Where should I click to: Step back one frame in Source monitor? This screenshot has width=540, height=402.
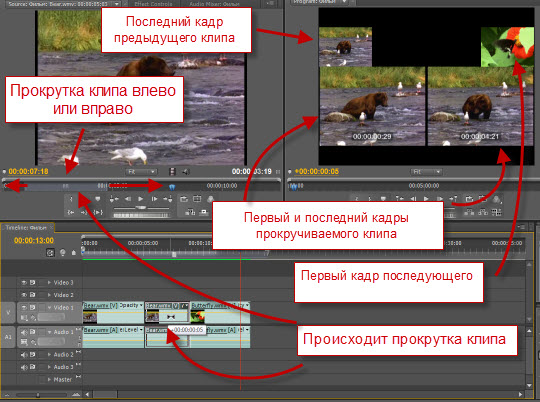click(128, 199)
